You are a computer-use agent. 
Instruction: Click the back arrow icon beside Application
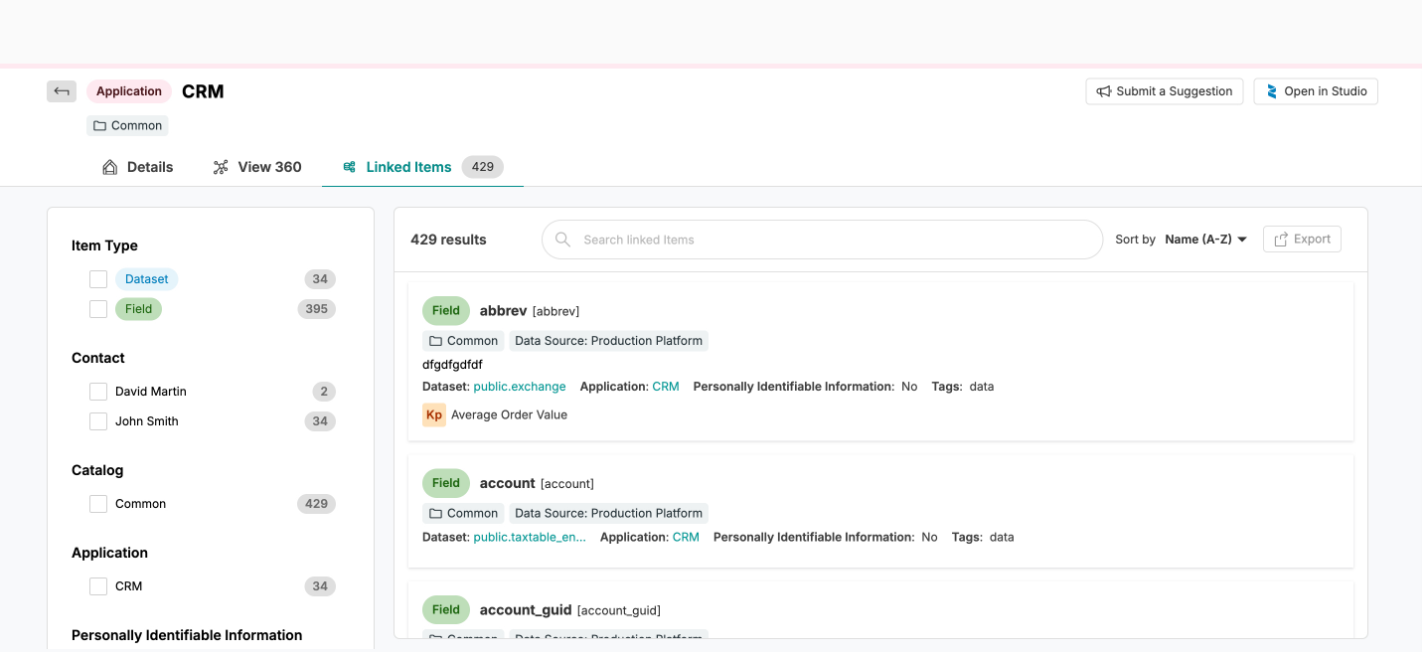tap(61, 91)
